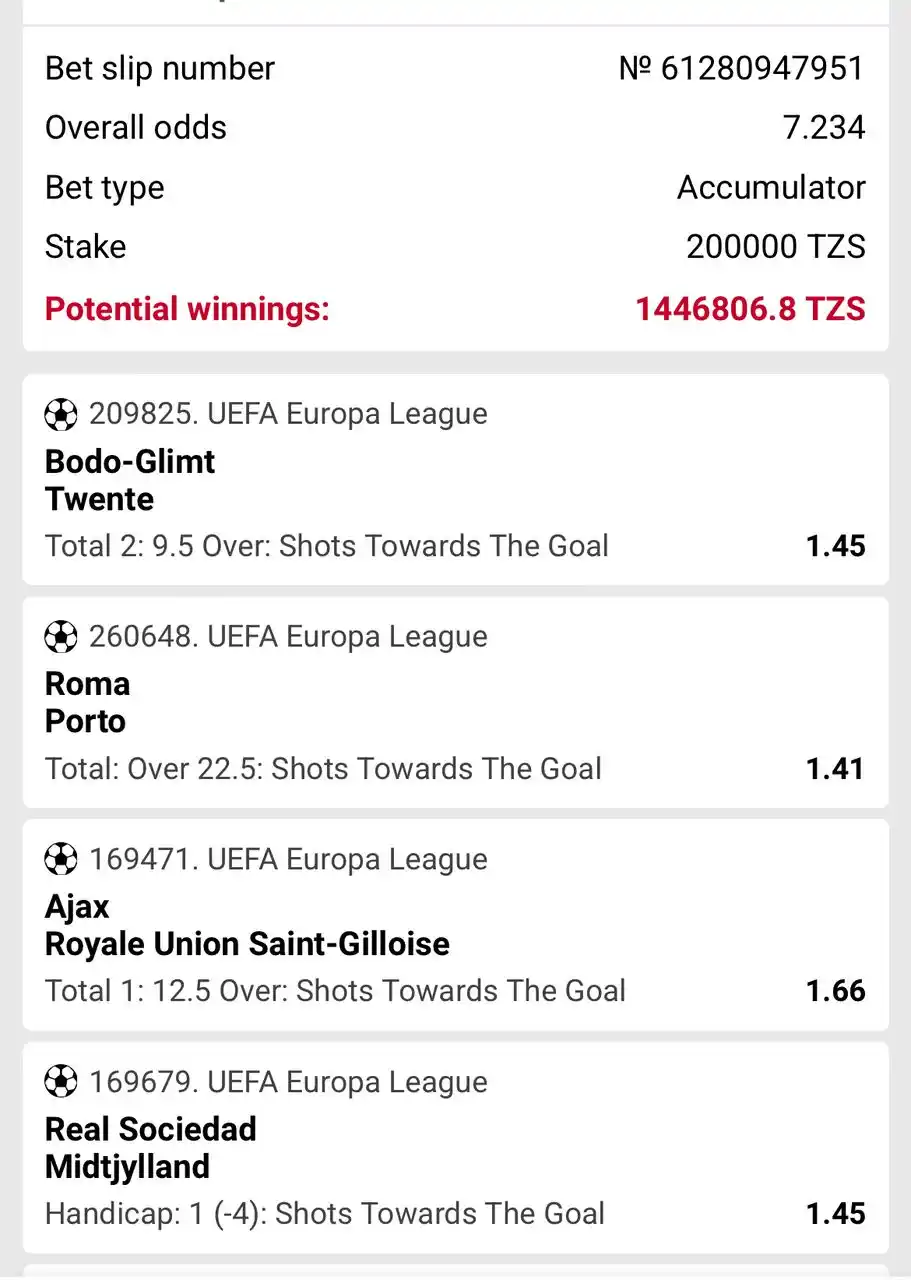The height and width of the screenshot is (1280, 911).
Task: Open the Bodo-Glimt vs Twente match
Action: point(455,480)
